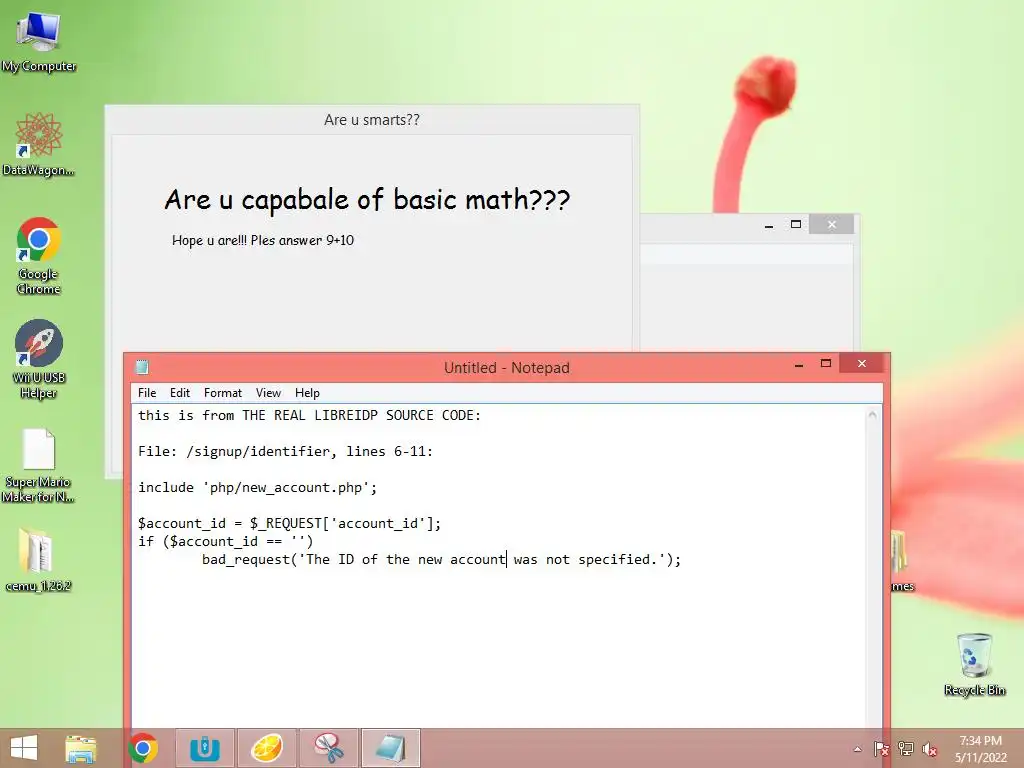Open the Format menu in Notepad
The image size is (1024, 768).
click(x=223, y=392)
